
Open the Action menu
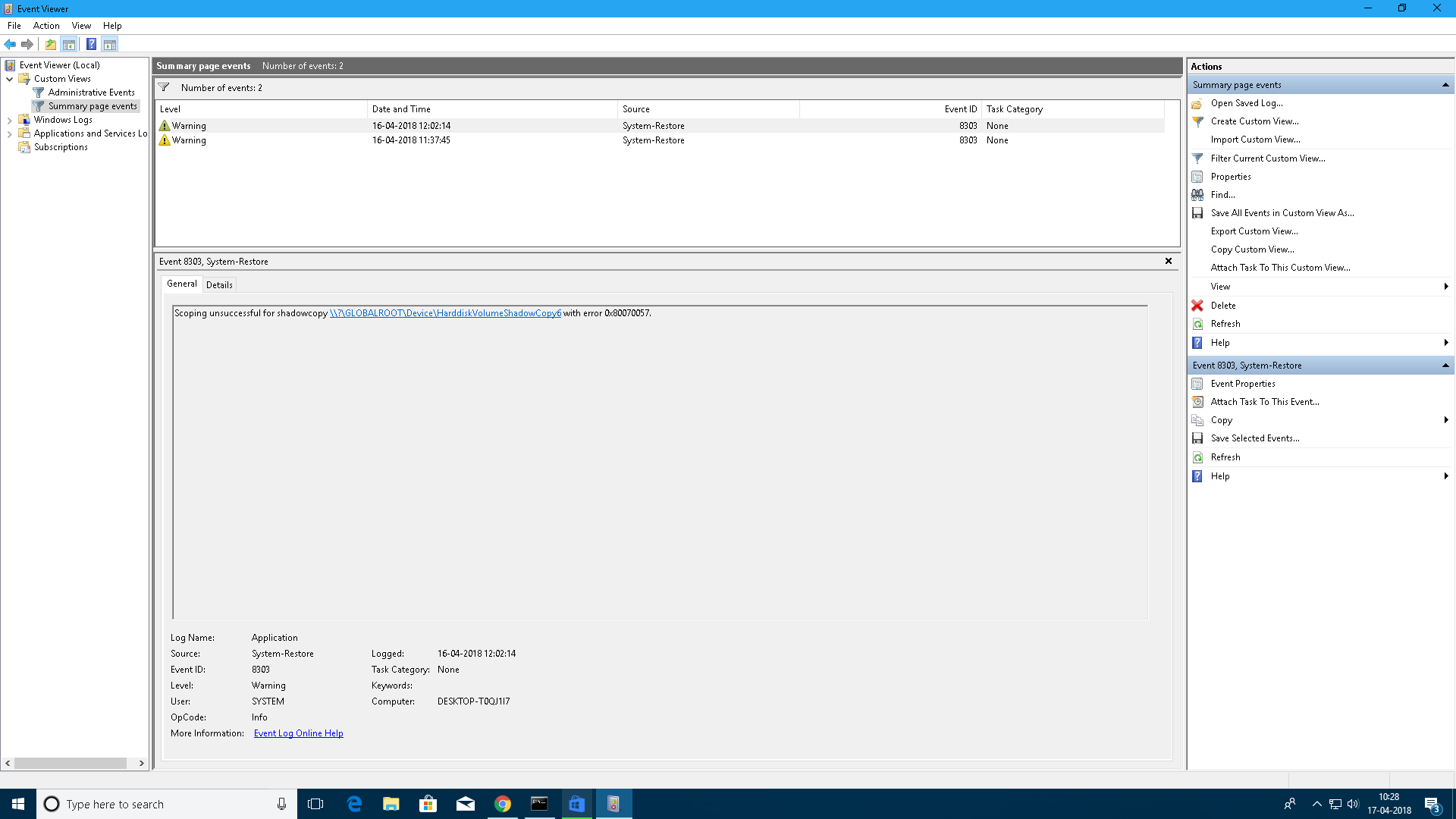point(45,26)
